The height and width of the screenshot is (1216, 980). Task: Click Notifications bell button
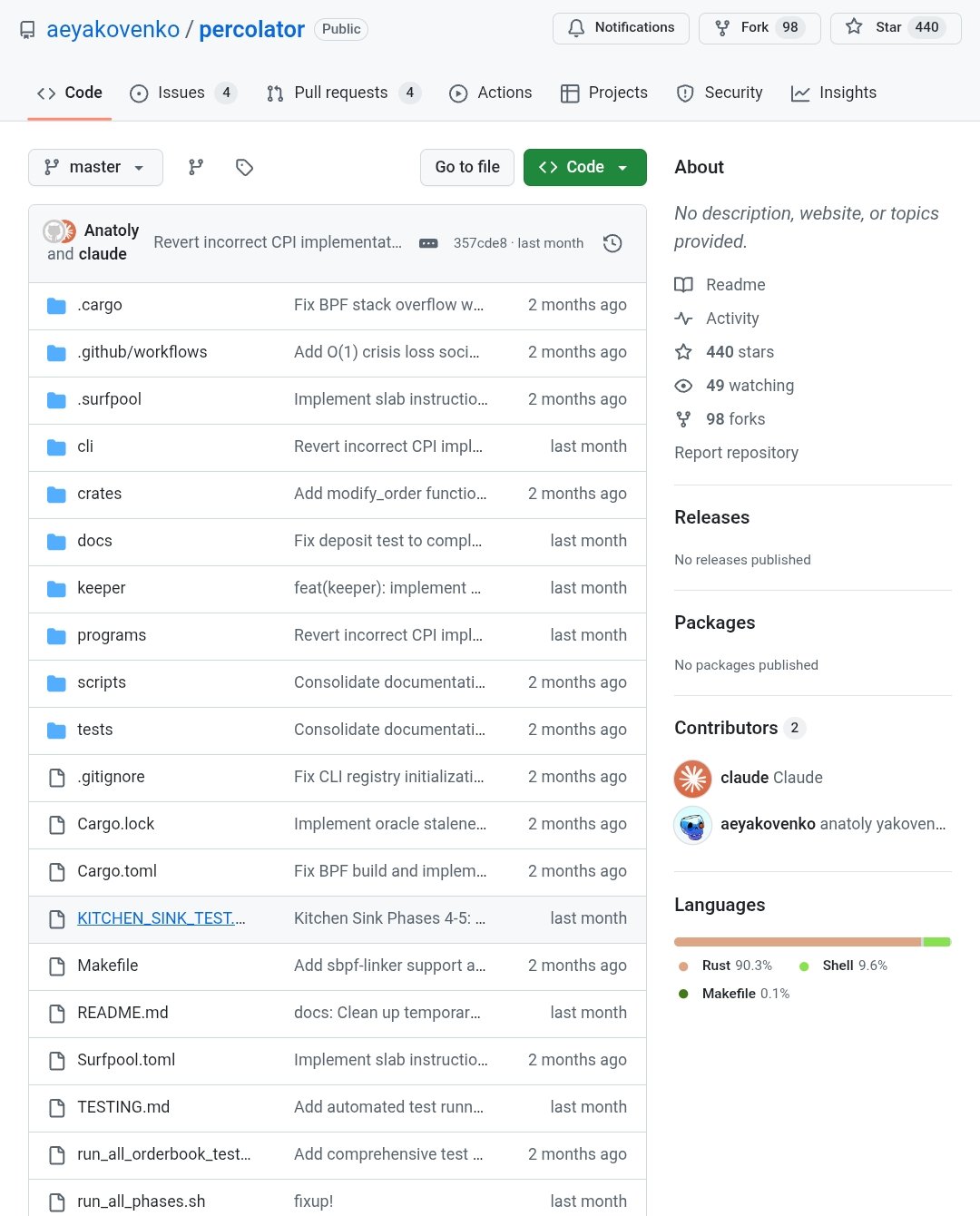(621, 28)
